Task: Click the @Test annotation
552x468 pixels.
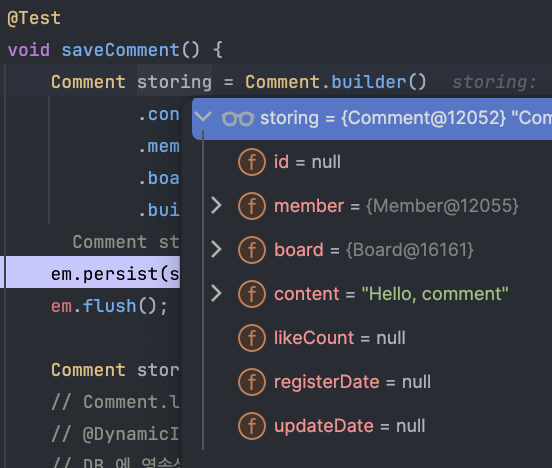Action: [x=34, y=18]
